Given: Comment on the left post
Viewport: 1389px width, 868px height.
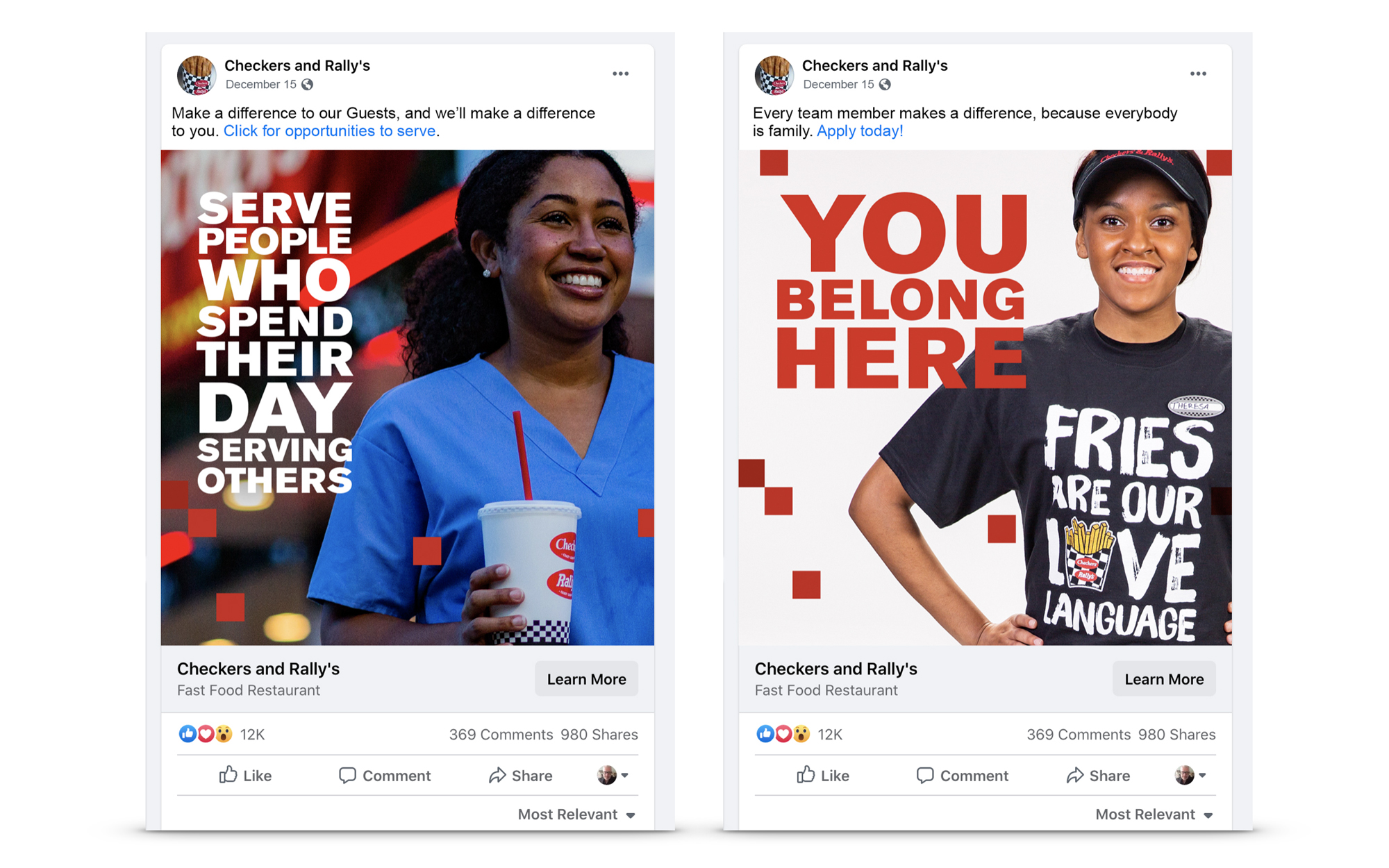Looking at the screenshot, I should (x=385, y=775).
